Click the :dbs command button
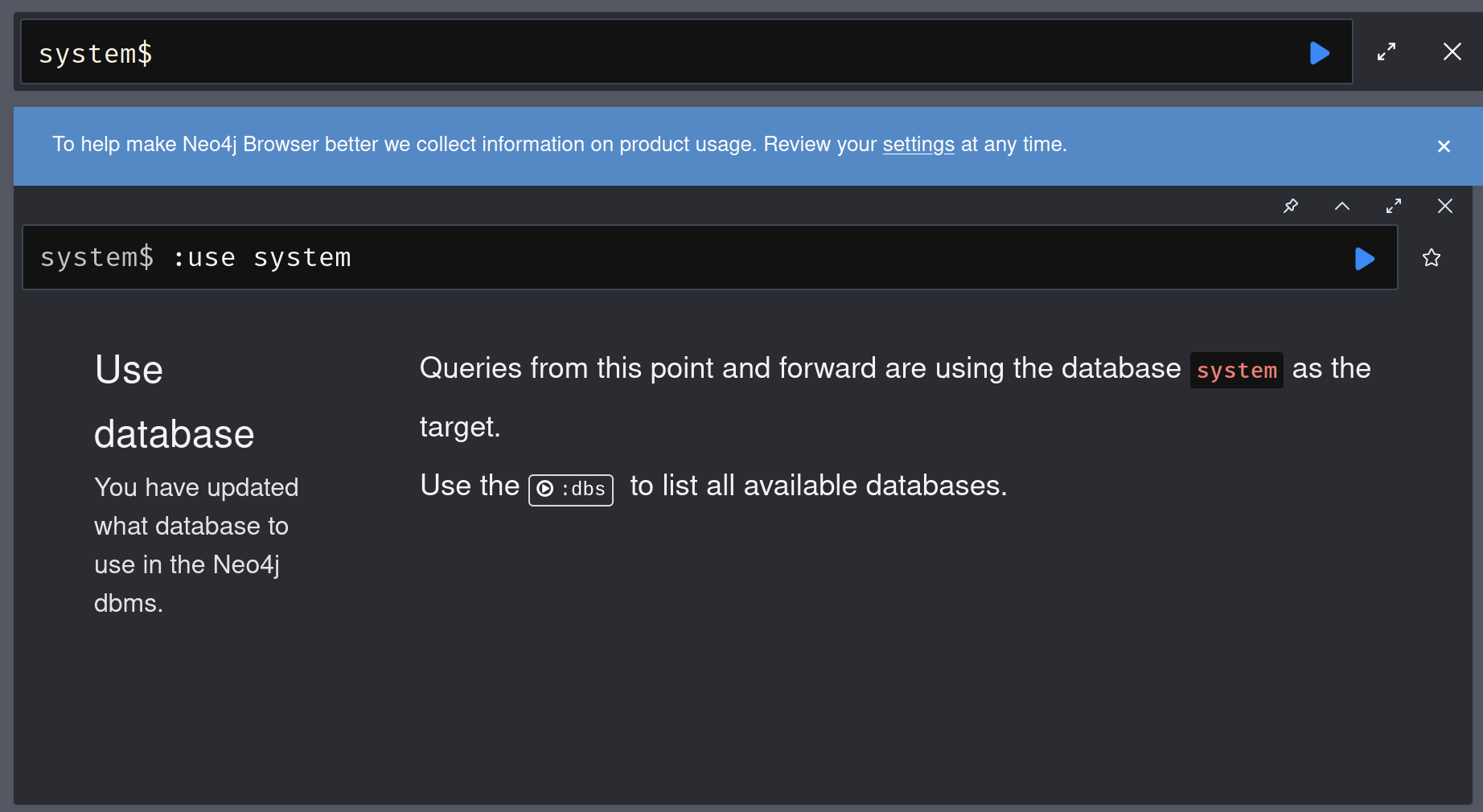 tap(571, 490)
